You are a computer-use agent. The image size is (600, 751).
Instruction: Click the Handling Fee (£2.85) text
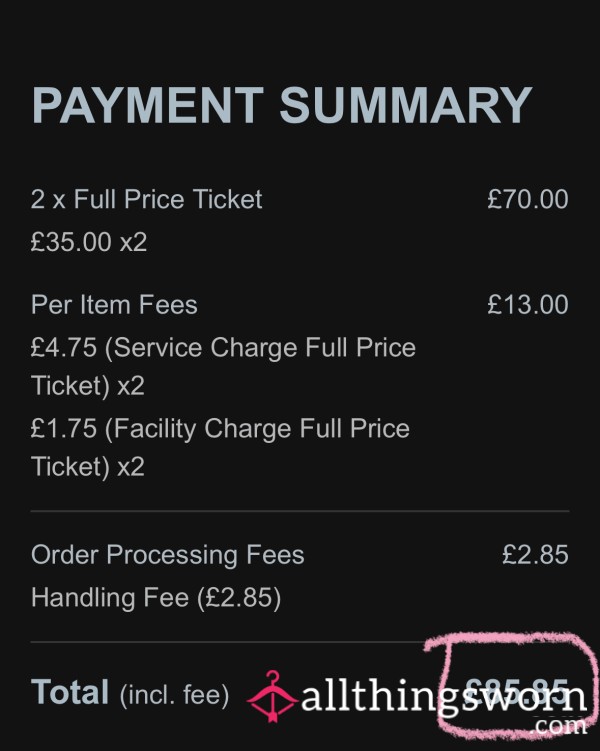click(x=156, y=598)
